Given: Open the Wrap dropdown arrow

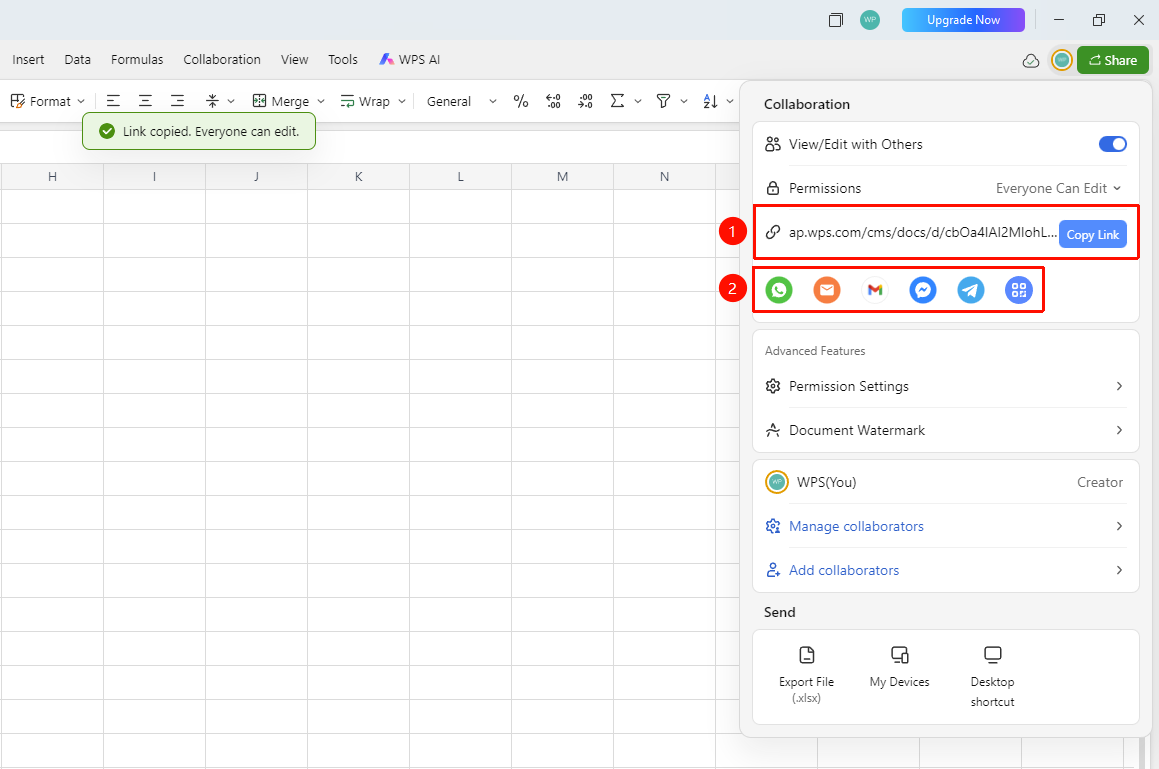Looking at the screenshot, I should [x=402, y=101].
